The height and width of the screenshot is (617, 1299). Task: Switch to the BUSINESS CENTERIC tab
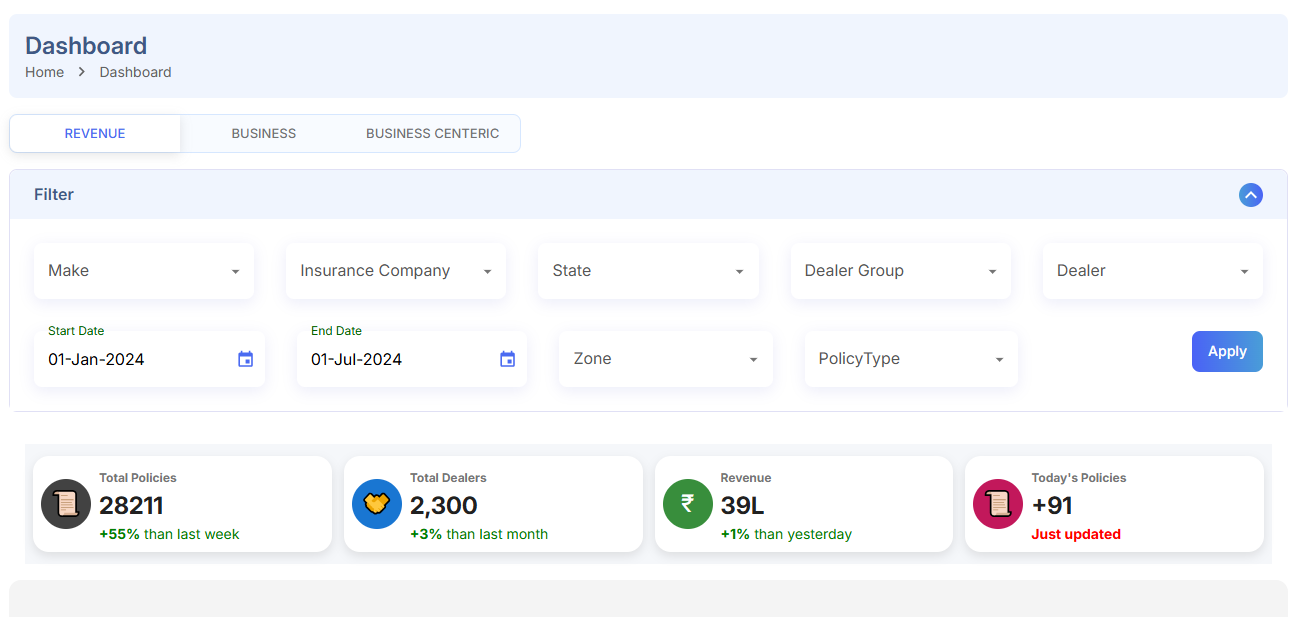click(x=432, y=133)
